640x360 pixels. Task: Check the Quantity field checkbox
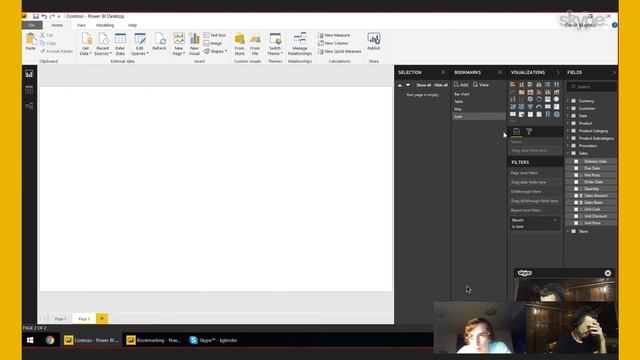click(x=576, y=189)
